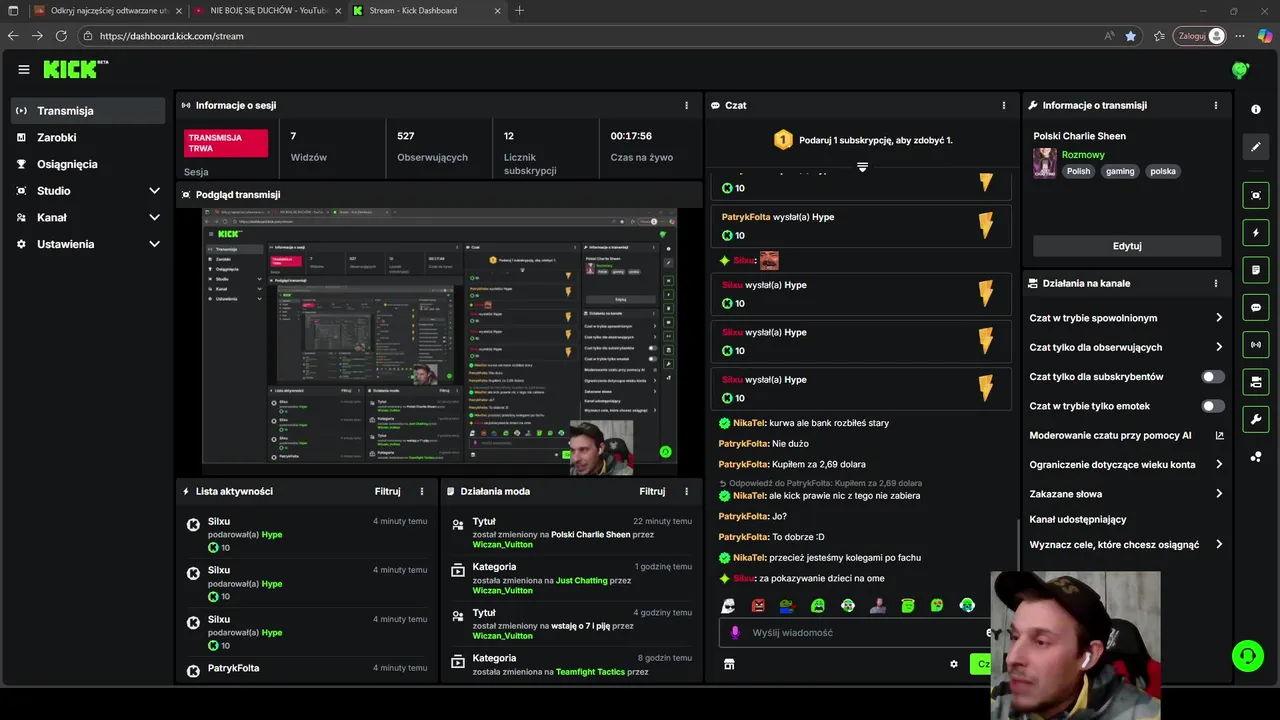This screenshot has height=720, width=1280.
Task: Click the browser address bar
Action: 590,36
